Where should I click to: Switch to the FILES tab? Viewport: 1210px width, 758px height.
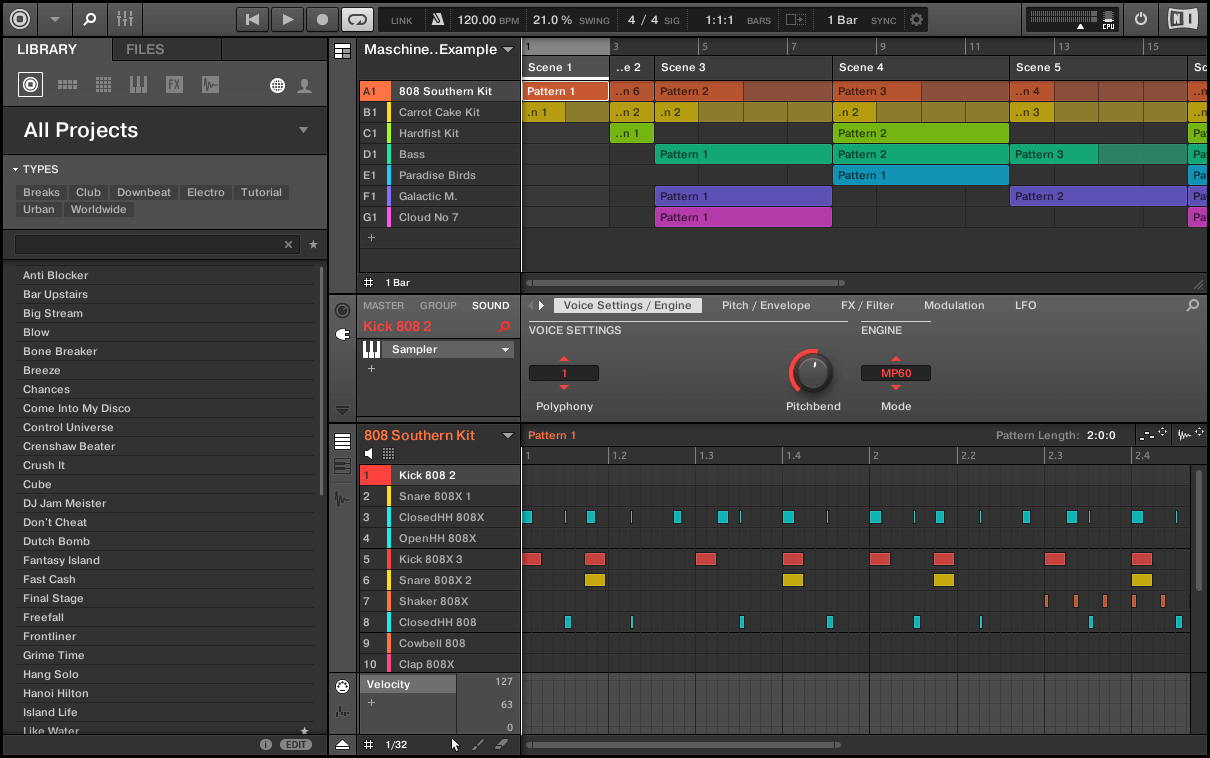[145, 49]
